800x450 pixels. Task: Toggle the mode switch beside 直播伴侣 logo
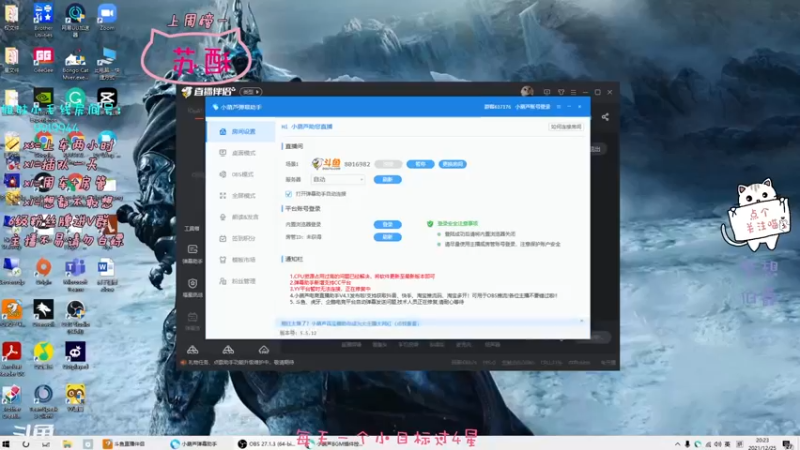[x=251, y=92]
